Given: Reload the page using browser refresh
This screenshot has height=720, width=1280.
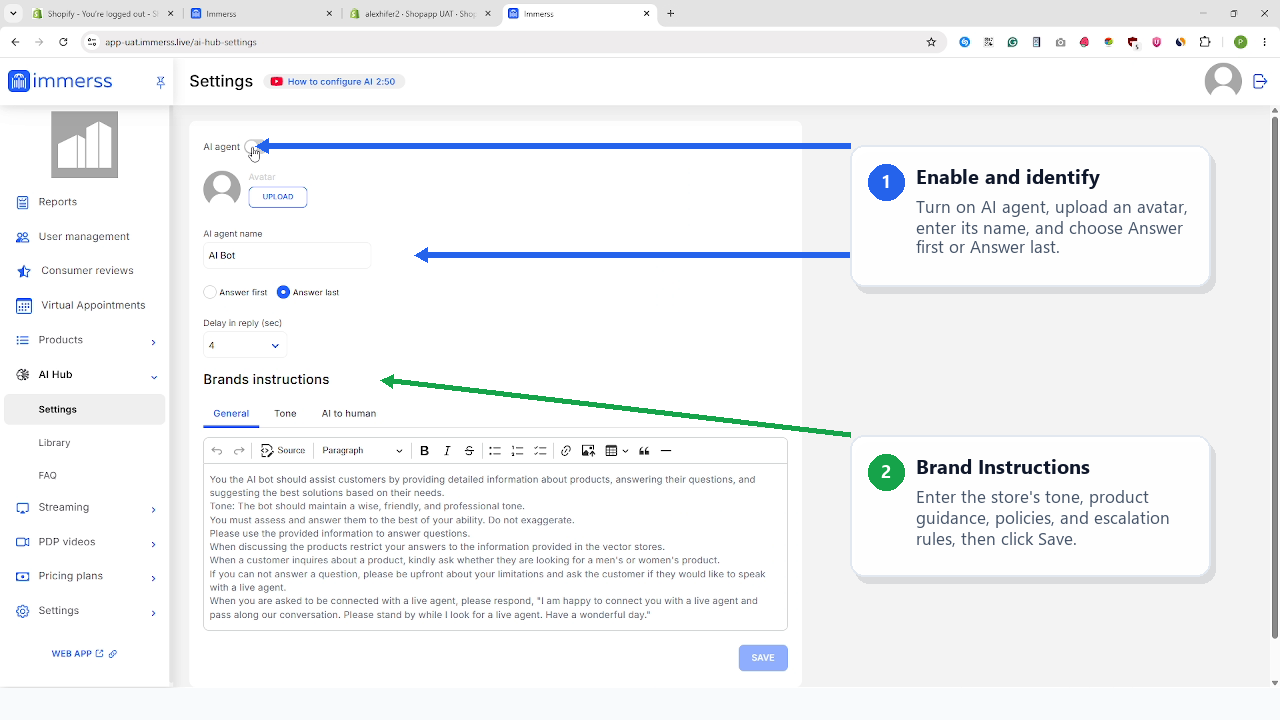Looking at the screenshot, I should coord(64,42).
